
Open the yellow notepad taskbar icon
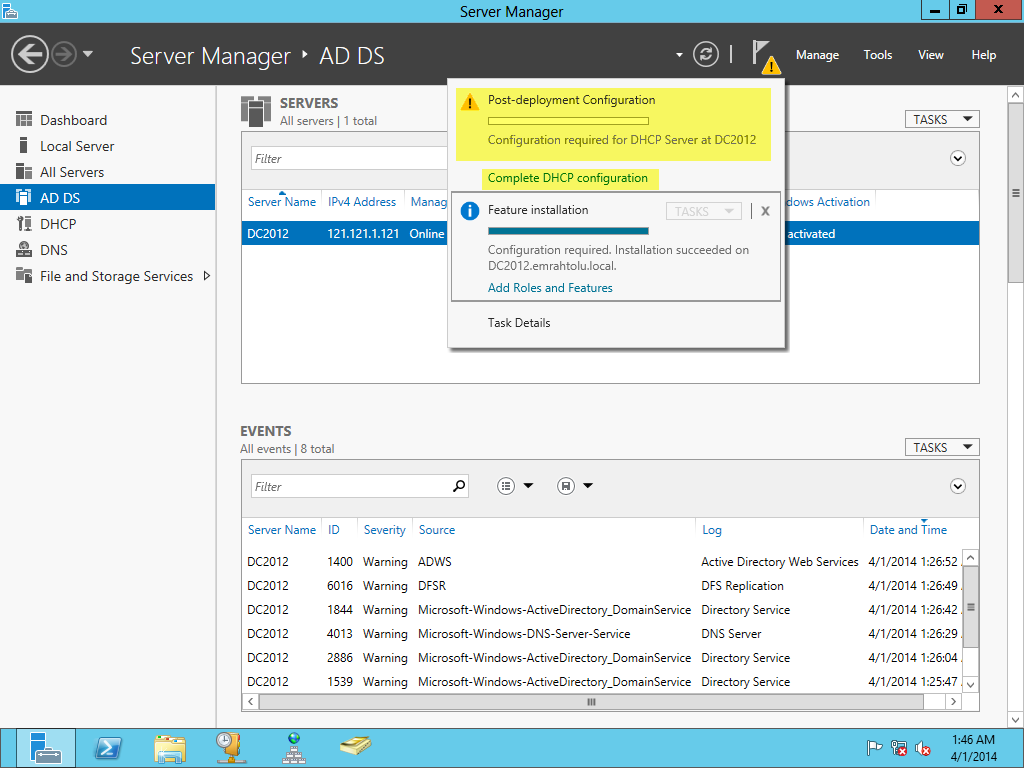coord(355,746)
